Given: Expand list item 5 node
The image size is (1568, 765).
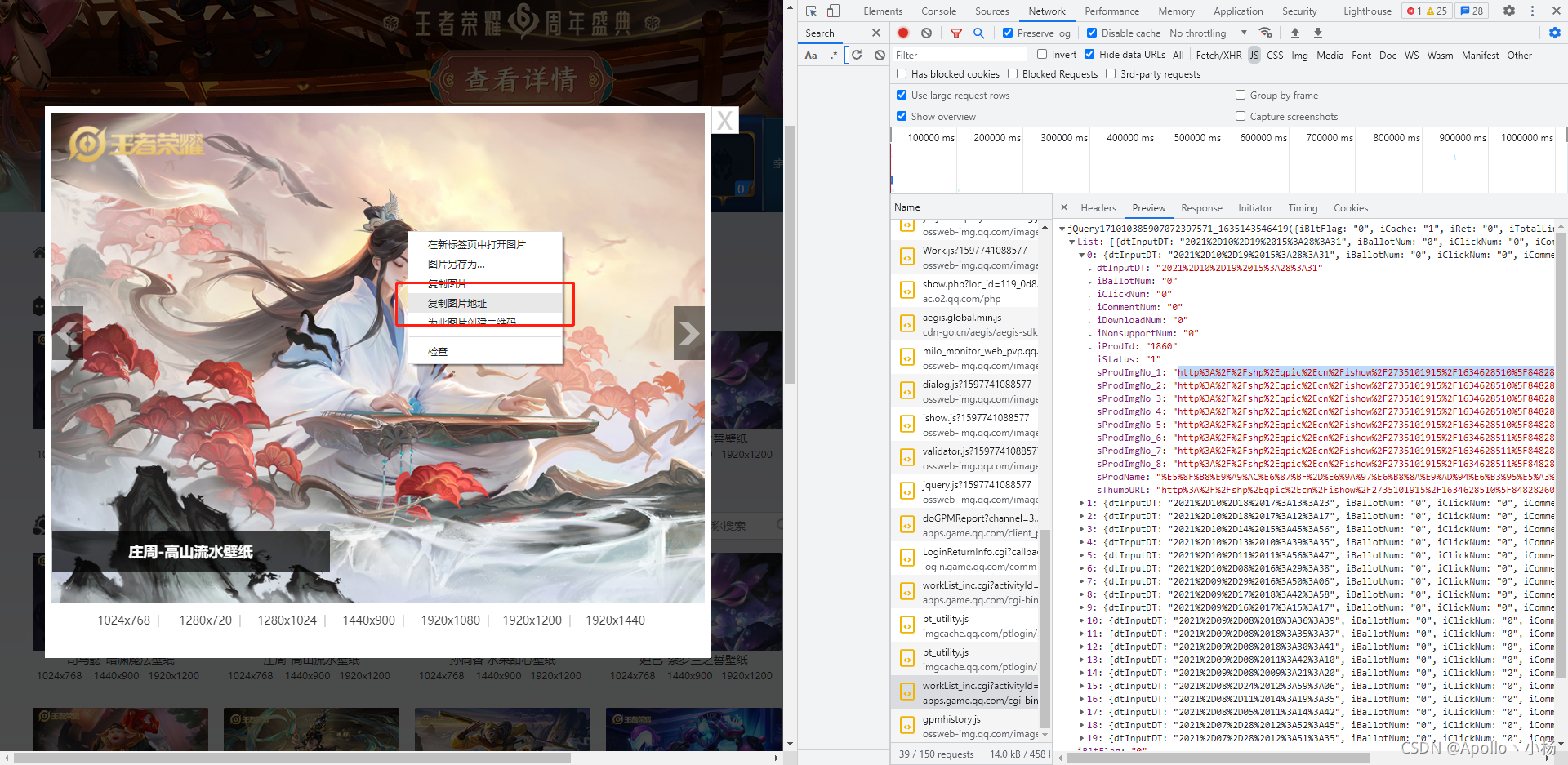Looking at the screenshot, I should [1081, 555].
